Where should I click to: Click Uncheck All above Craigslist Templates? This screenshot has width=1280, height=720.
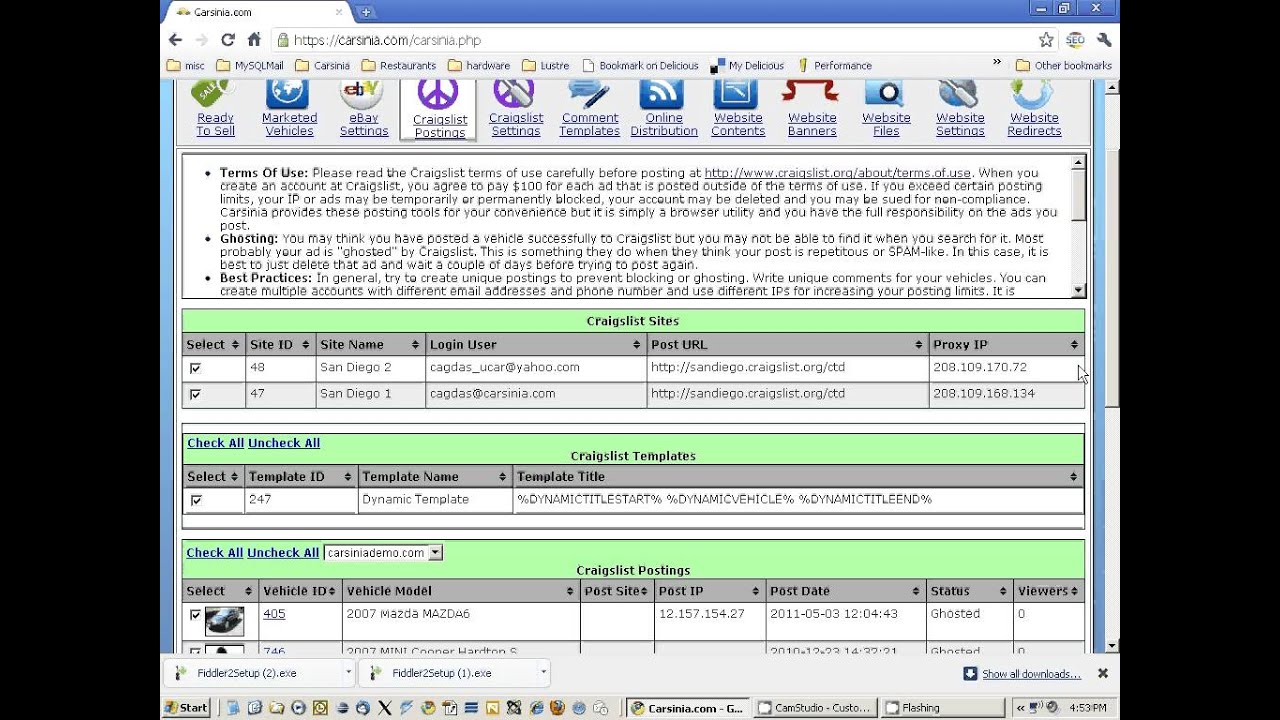coord(284,443)
